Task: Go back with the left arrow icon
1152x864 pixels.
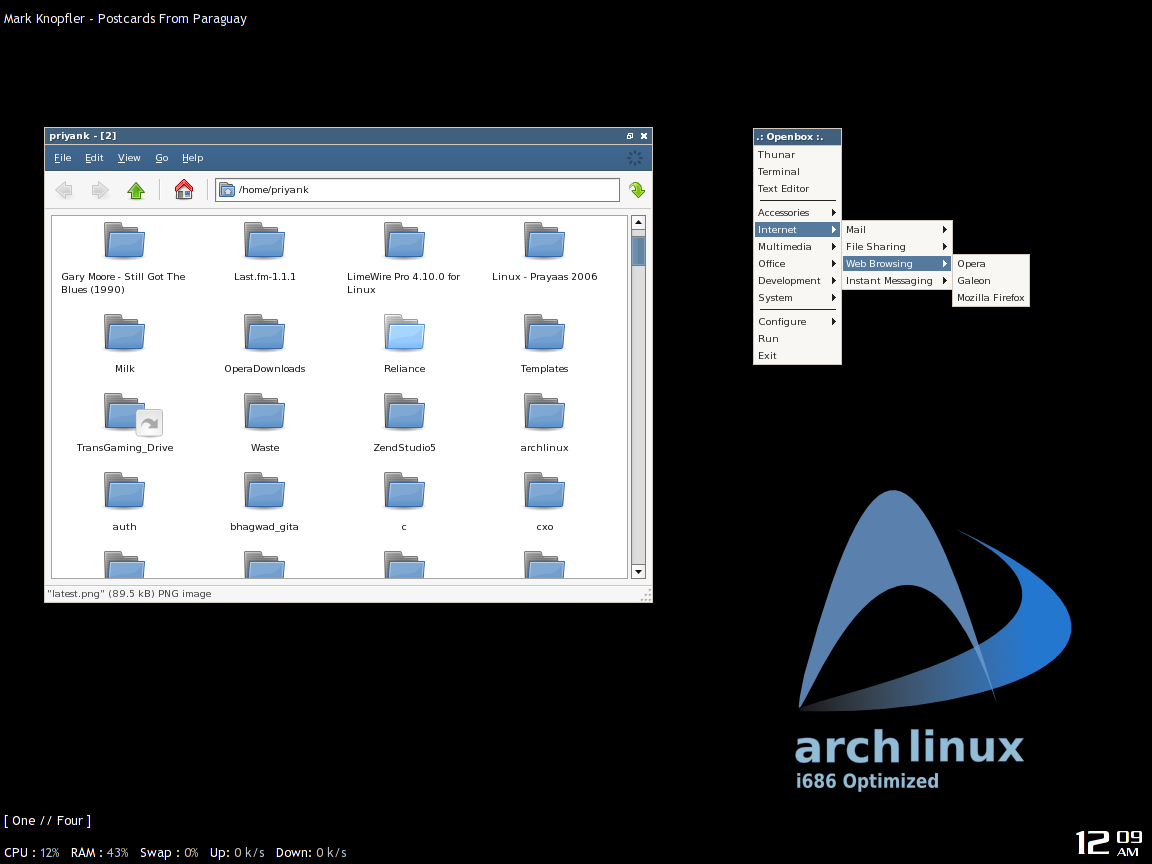Action: 64,190
